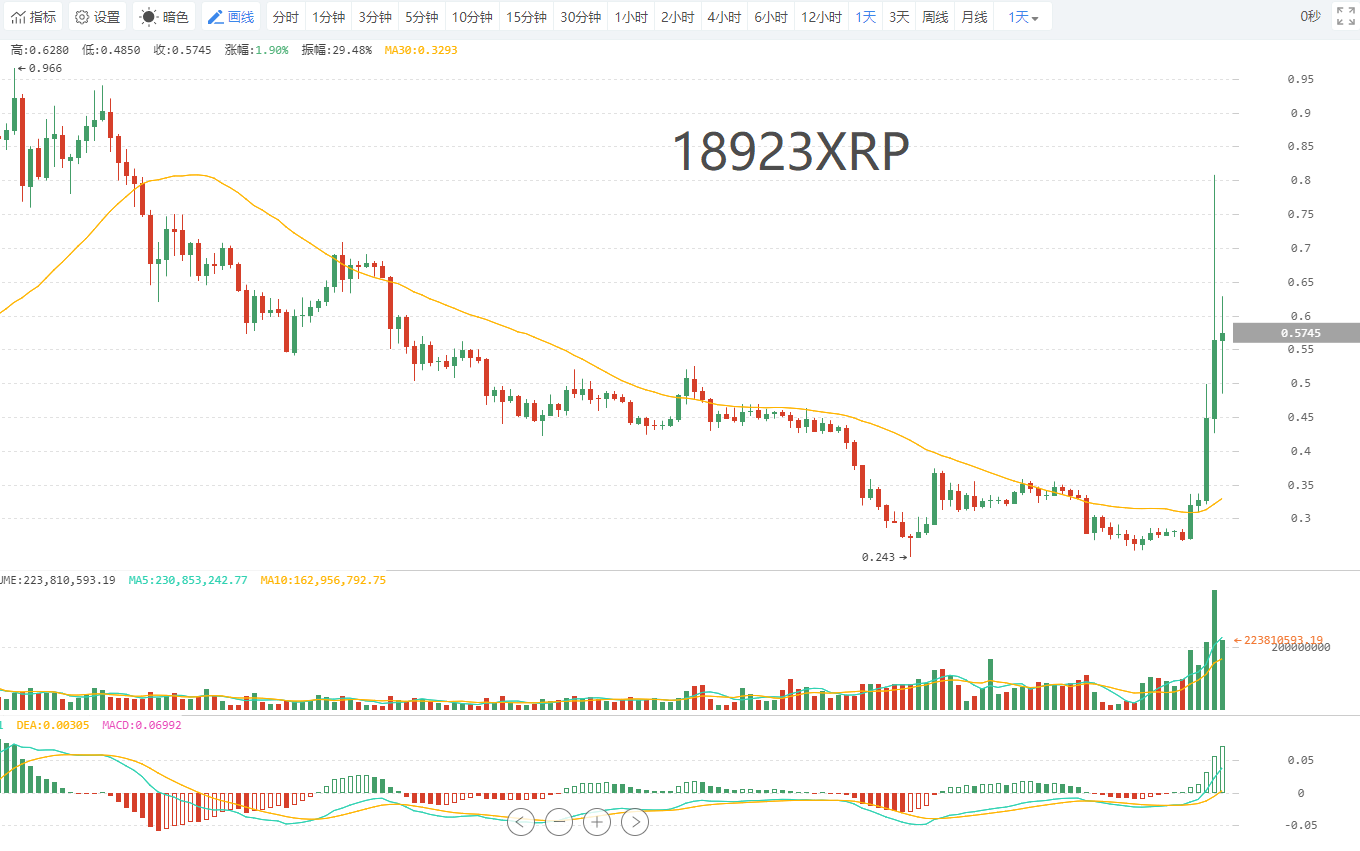Zoom in chart with the plus circle button
1360x851 pixels.
pos(597,822)
